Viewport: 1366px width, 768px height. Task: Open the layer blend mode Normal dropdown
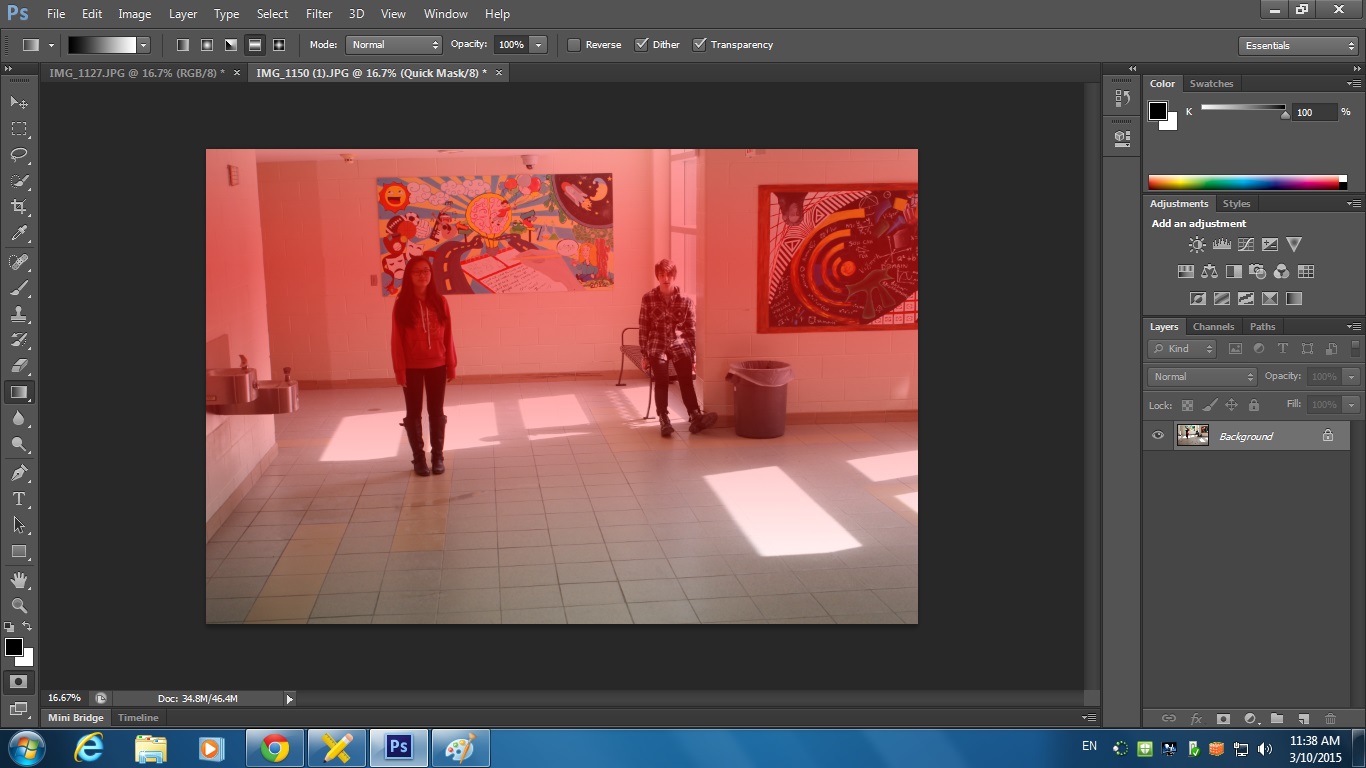[x=1202, y=377]
